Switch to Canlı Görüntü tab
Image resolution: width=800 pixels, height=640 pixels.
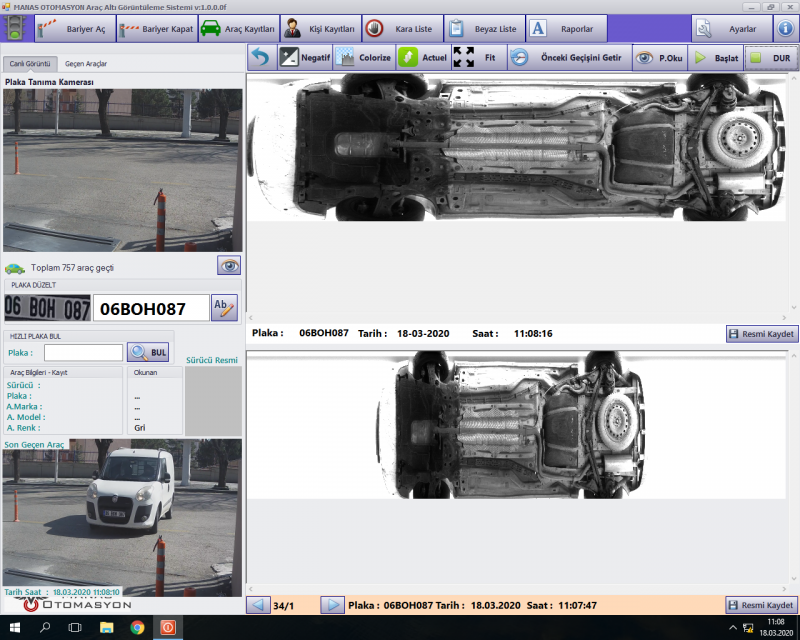(30, 63)
